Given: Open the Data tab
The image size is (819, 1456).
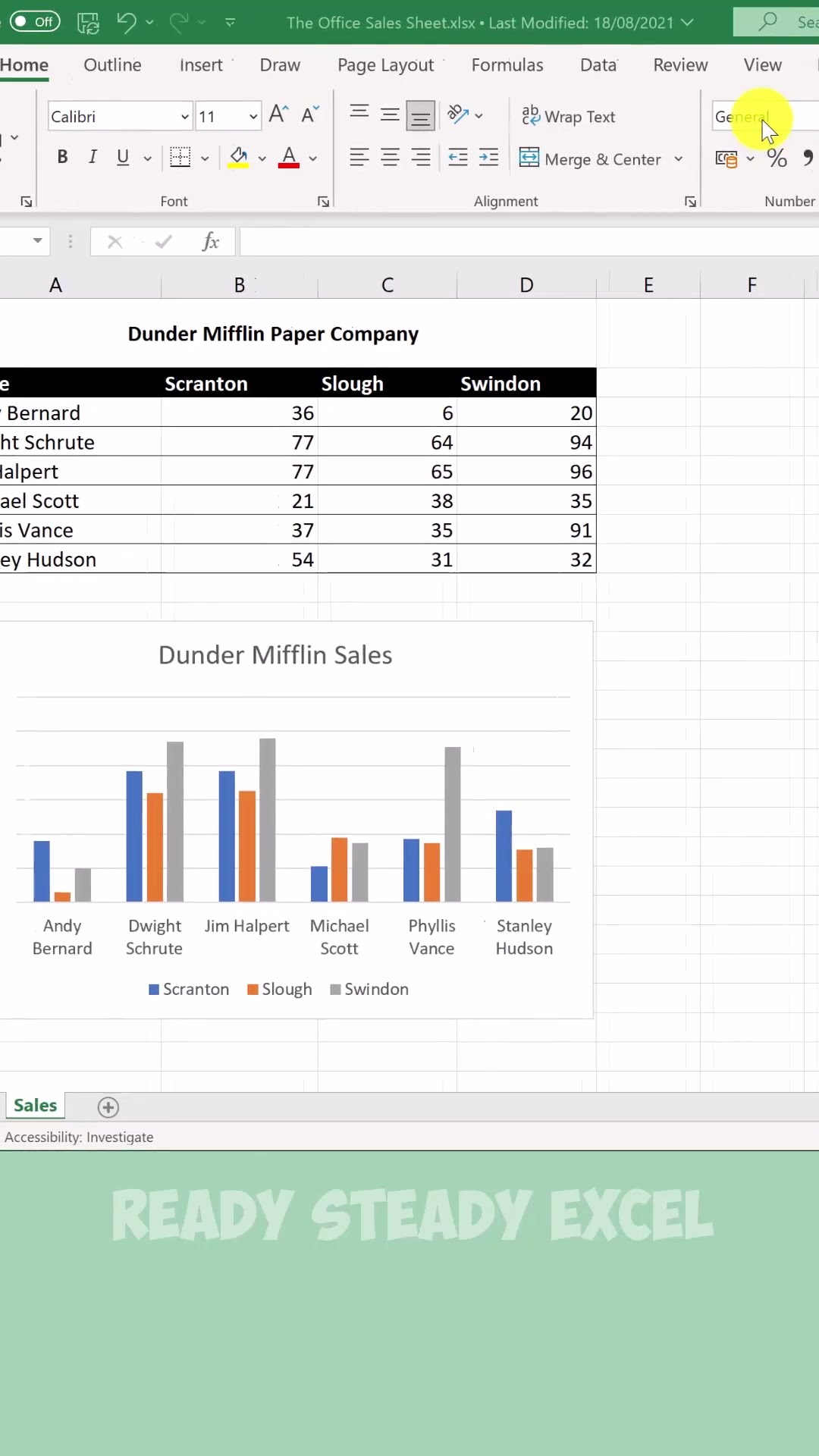Looking at the screenshot, I should click(x=598, y=65).
